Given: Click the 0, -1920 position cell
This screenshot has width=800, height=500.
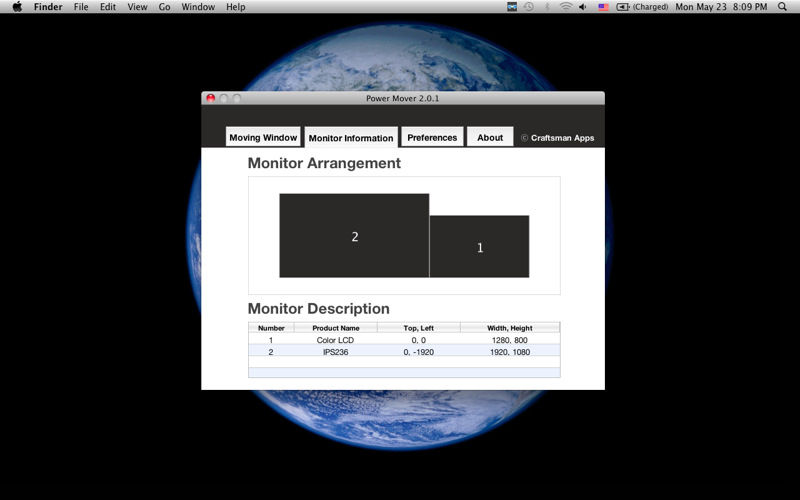Looking at the screenshot, I should coord(419,352).
